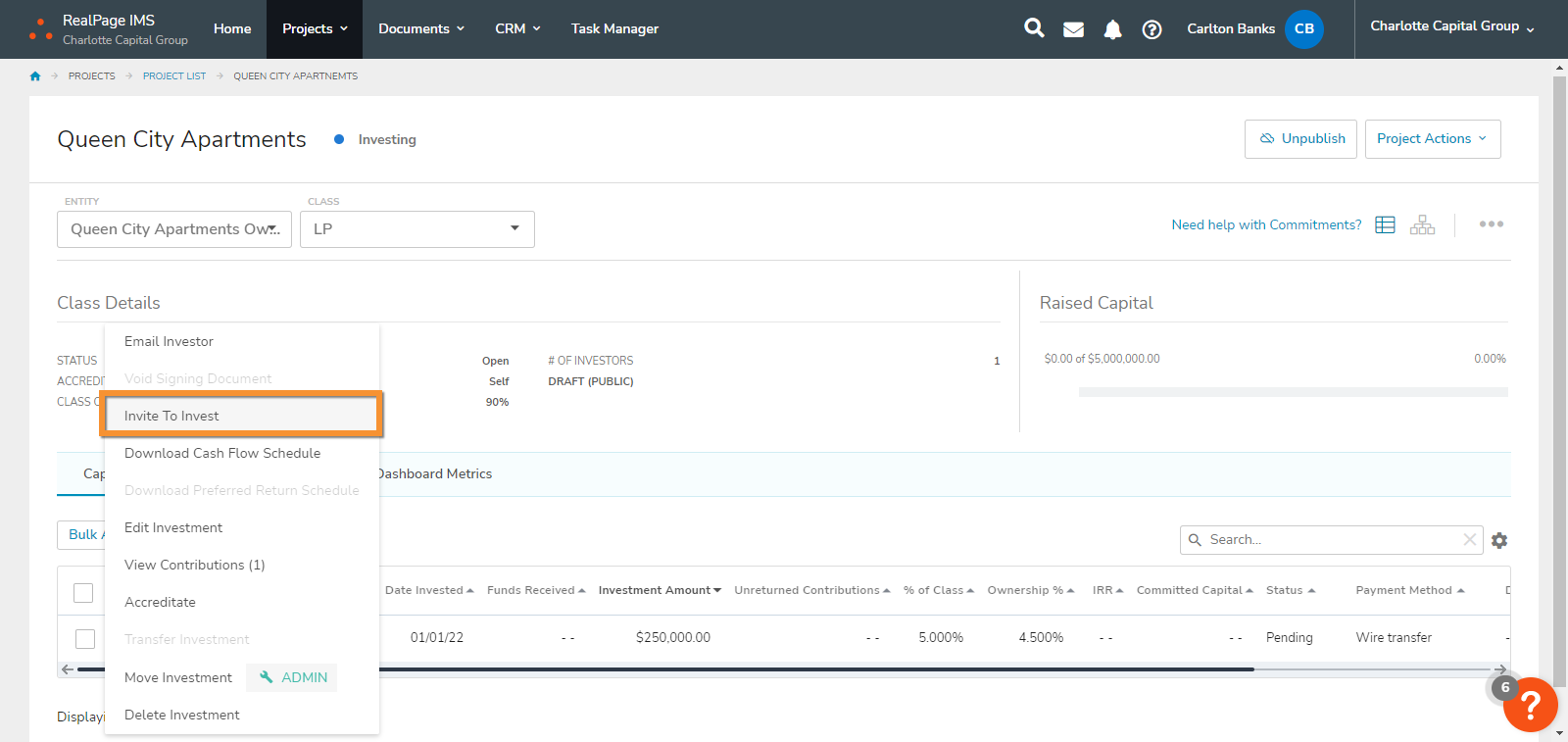Viewport: 1568px width, 742px height.
Task: Open the orange help chat bubble
Action: click(1530, 705)
